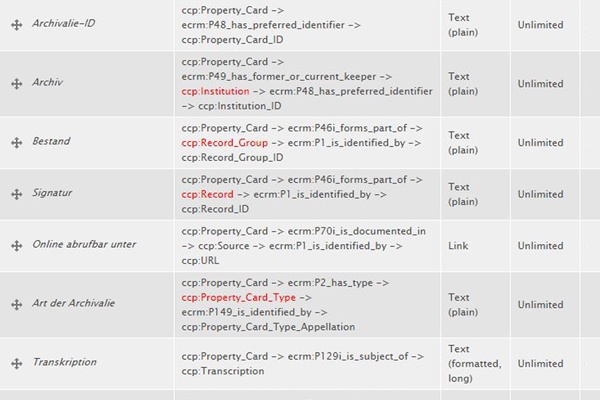Click the move handle beside Art der Archivalie
Screen dimensions: 600x400
16,305
